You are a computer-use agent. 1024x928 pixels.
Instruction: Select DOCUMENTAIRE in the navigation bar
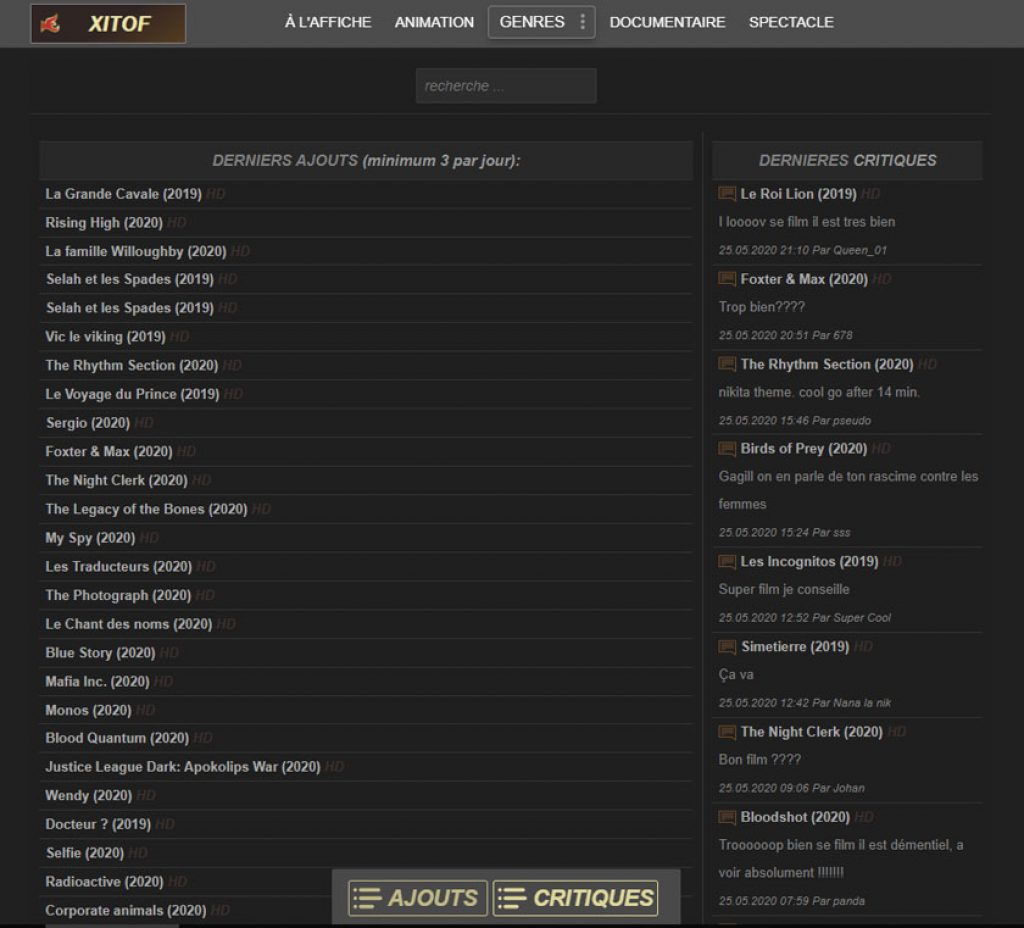(x=667, y=22)
